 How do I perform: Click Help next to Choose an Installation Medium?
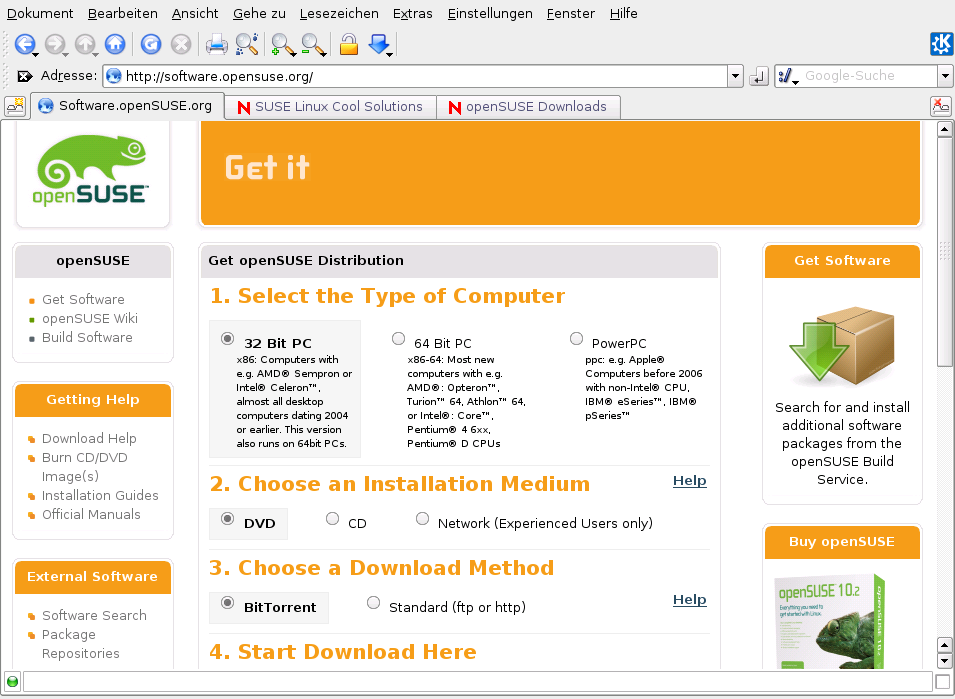tap(689, 480)
